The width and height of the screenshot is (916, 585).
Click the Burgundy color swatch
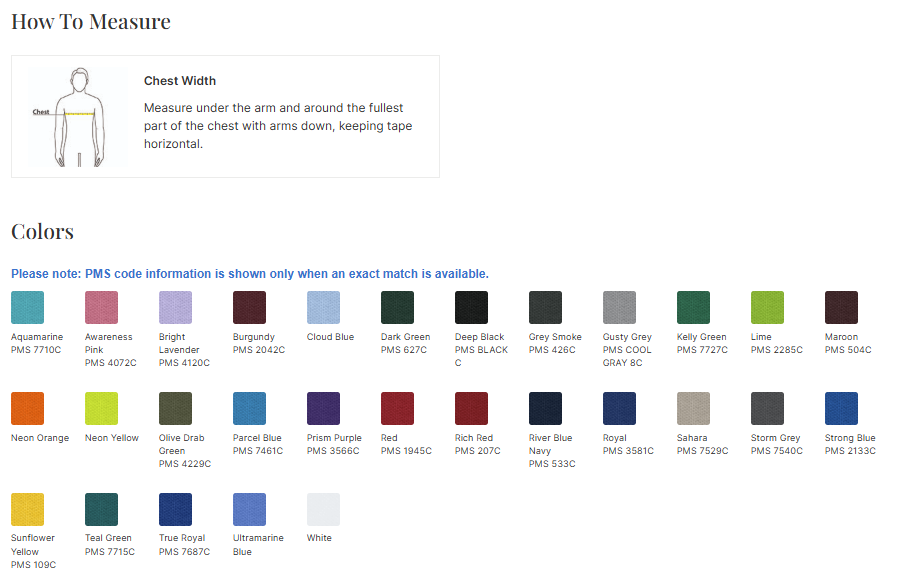(249, 308)
